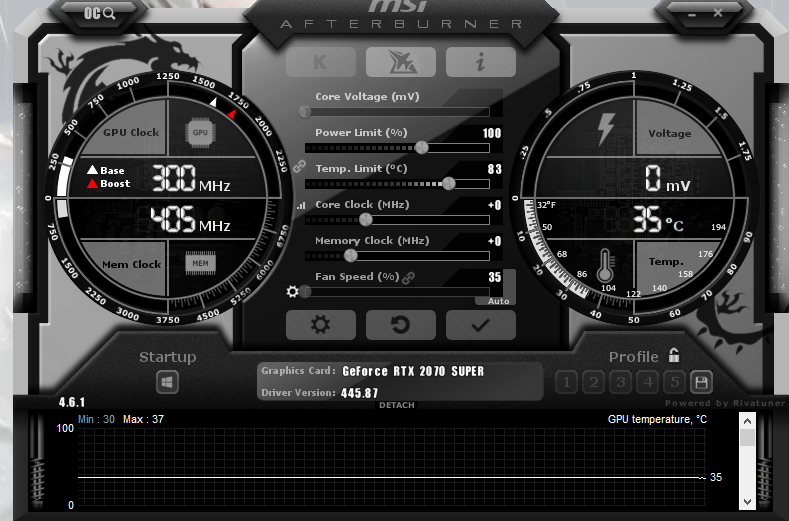Click the 35 °C temperature readout

coord(658,219)
